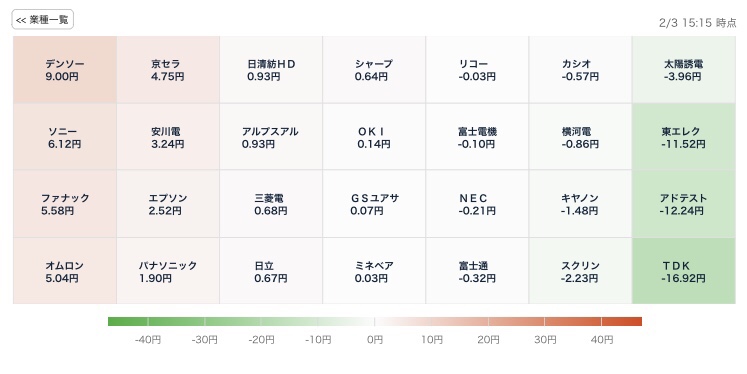747x374 pixels.
Task: Open the 日立 0.67円 tile
Action: coord(271,271)
